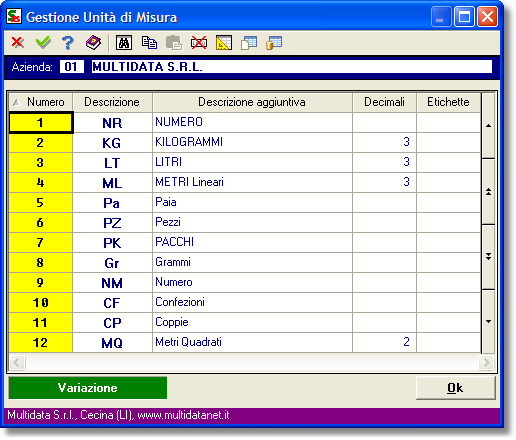Open the purple manual book icon
This screenshot has width=516, height=440.
93,43
